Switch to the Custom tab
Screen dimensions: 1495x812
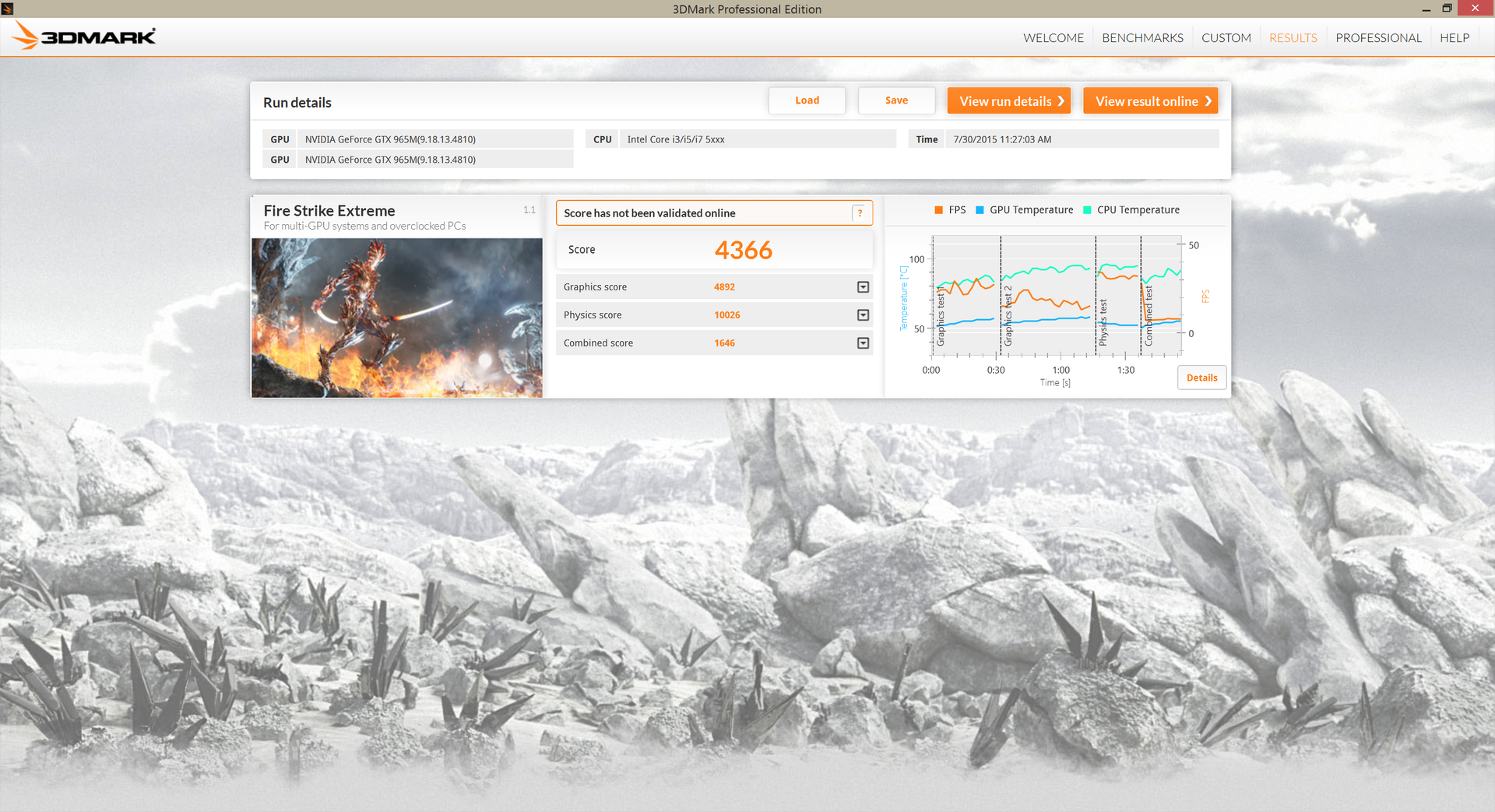1226,37
